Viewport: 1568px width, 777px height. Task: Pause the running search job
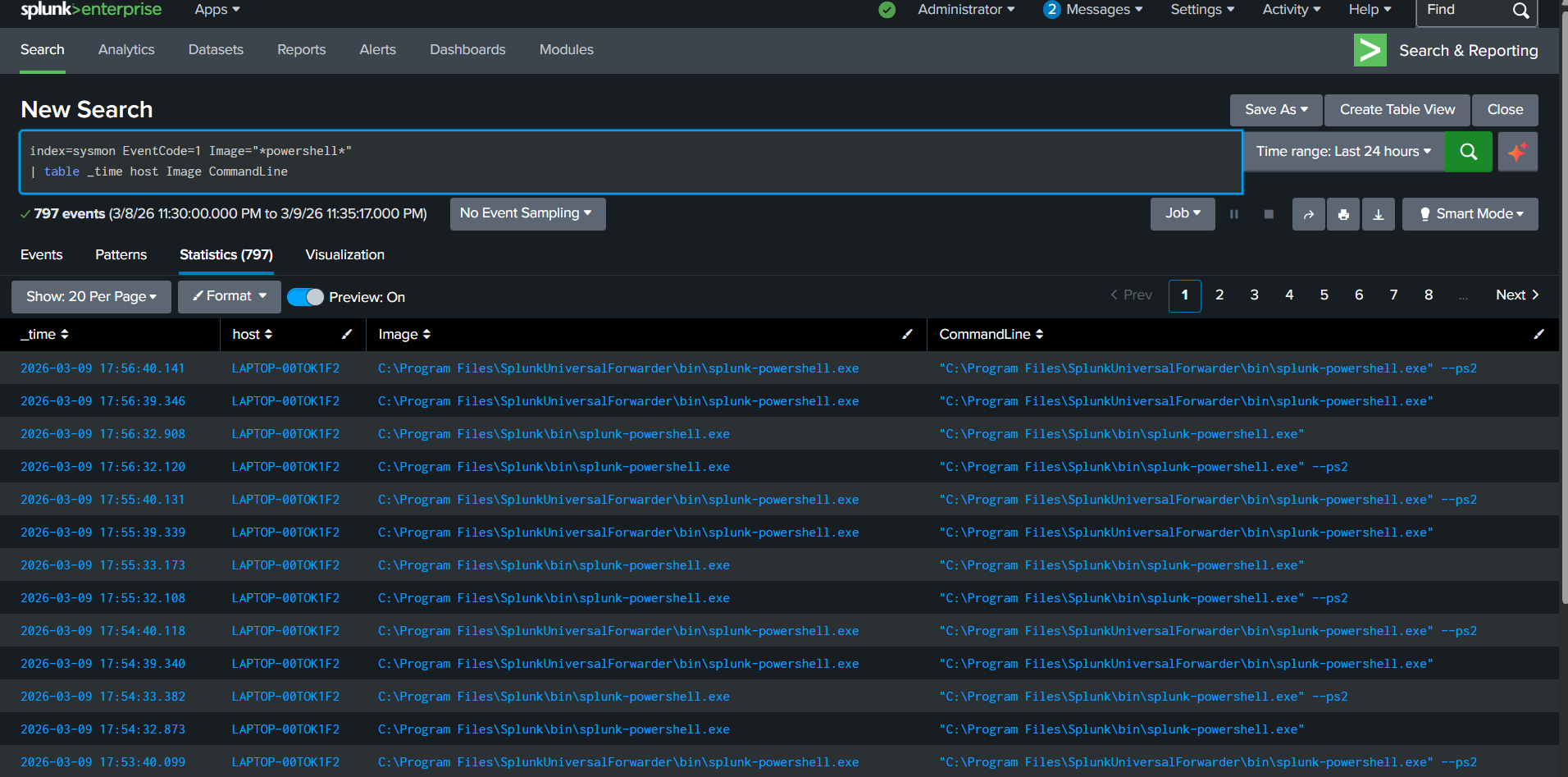1233,213
